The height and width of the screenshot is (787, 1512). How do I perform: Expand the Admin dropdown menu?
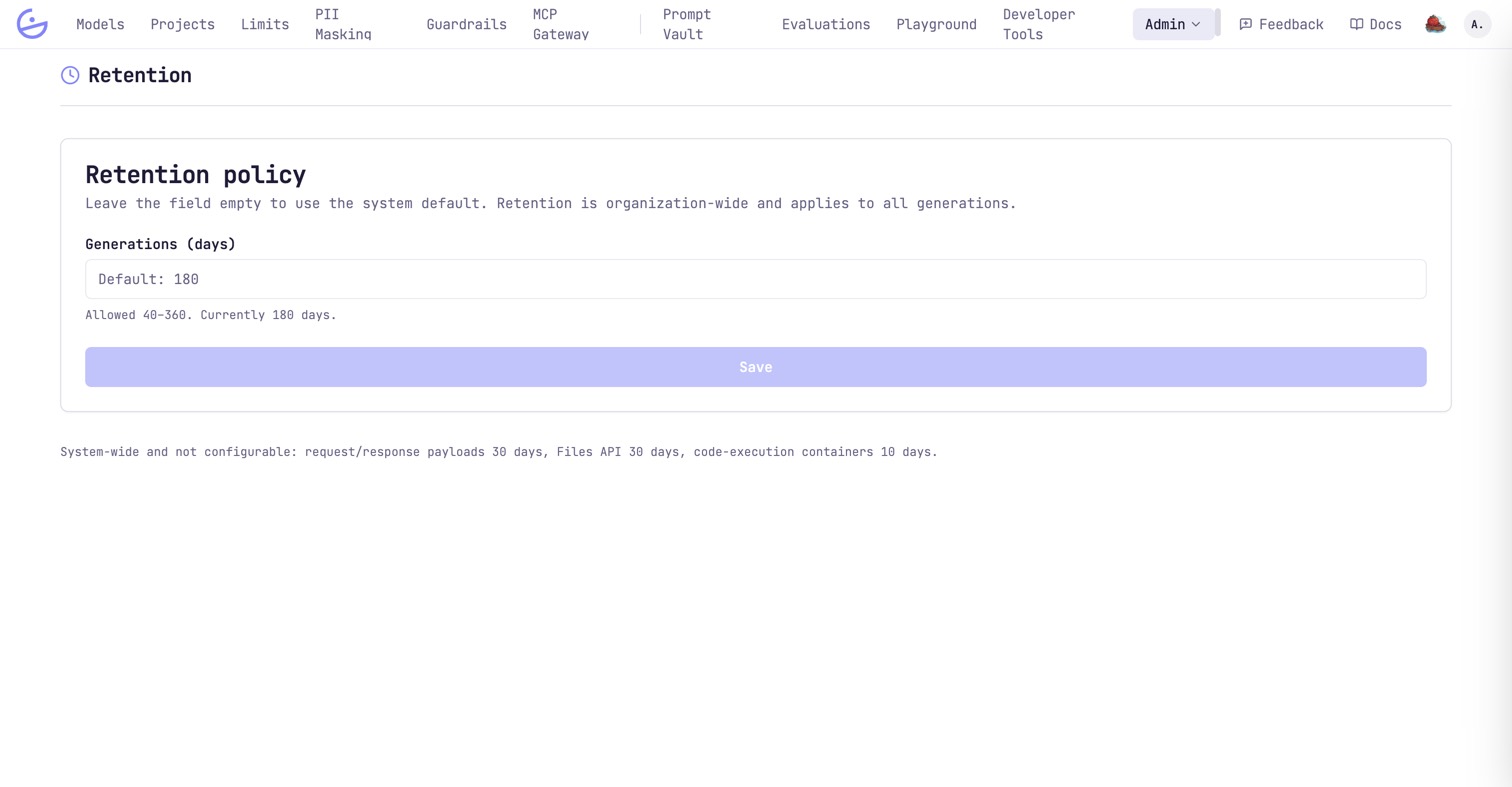(1173, 24)
